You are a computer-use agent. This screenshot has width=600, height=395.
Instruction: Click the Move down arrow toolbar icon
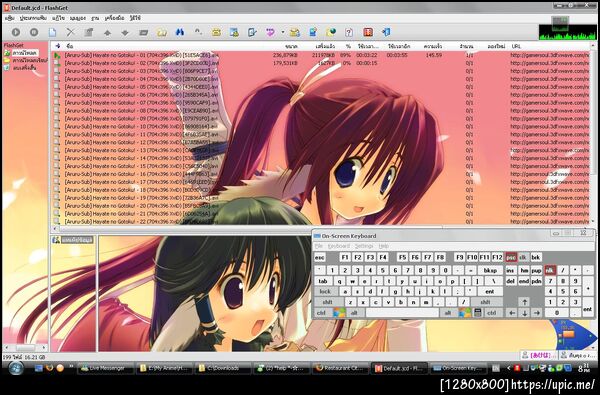(x=125, y=33)
